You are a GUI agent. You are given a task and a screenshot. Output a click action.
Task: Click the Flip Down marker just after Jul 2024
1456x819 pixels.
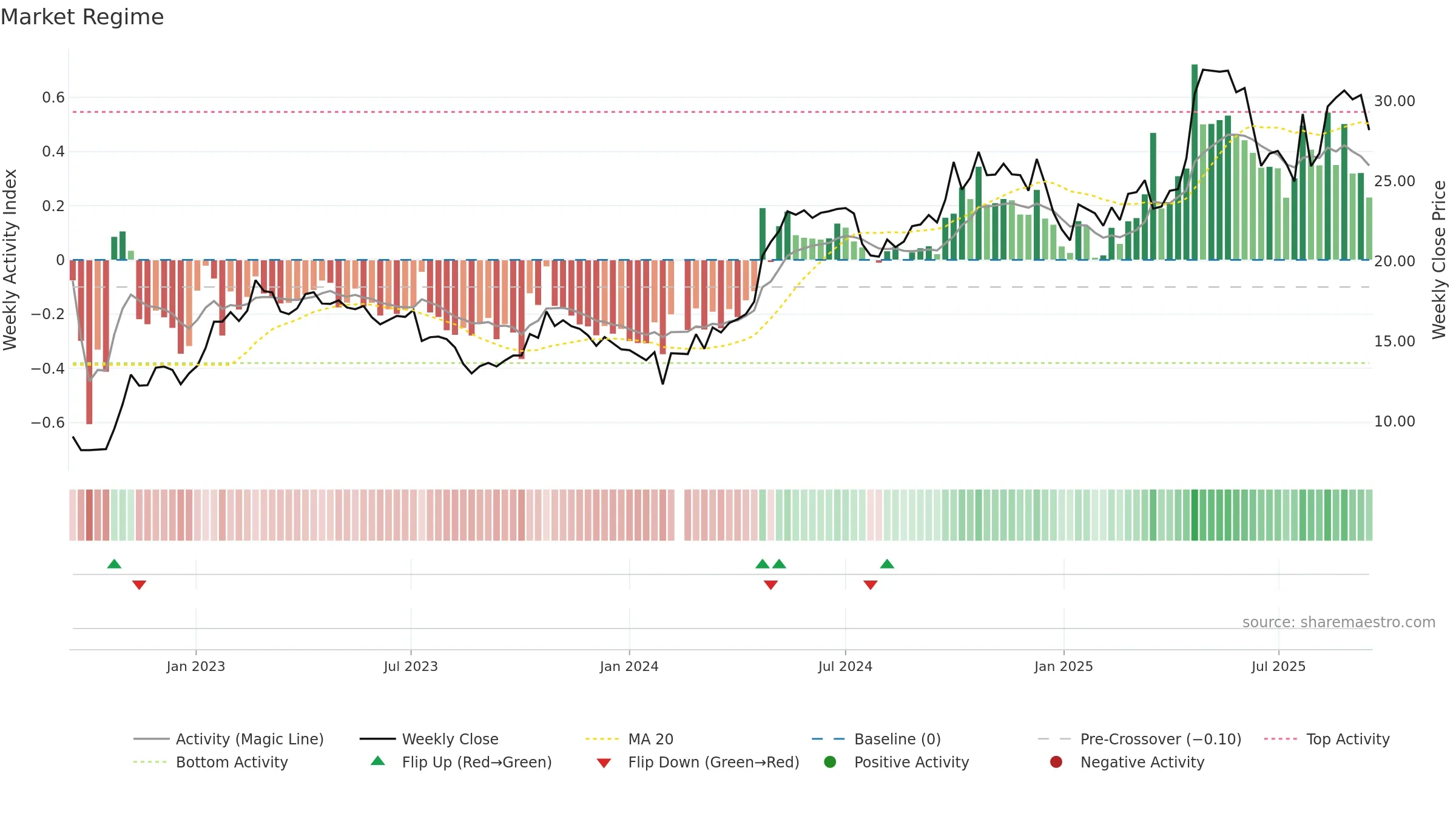coord(871,585)
